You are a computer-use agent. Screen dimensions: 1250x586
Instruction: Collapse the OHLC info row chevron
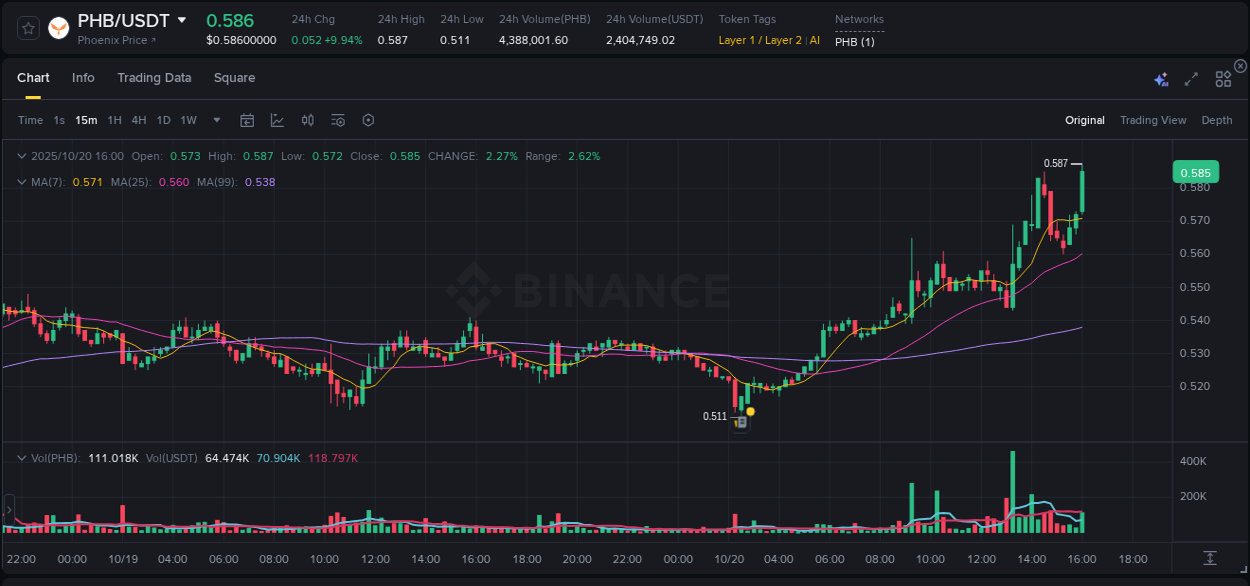22,156
